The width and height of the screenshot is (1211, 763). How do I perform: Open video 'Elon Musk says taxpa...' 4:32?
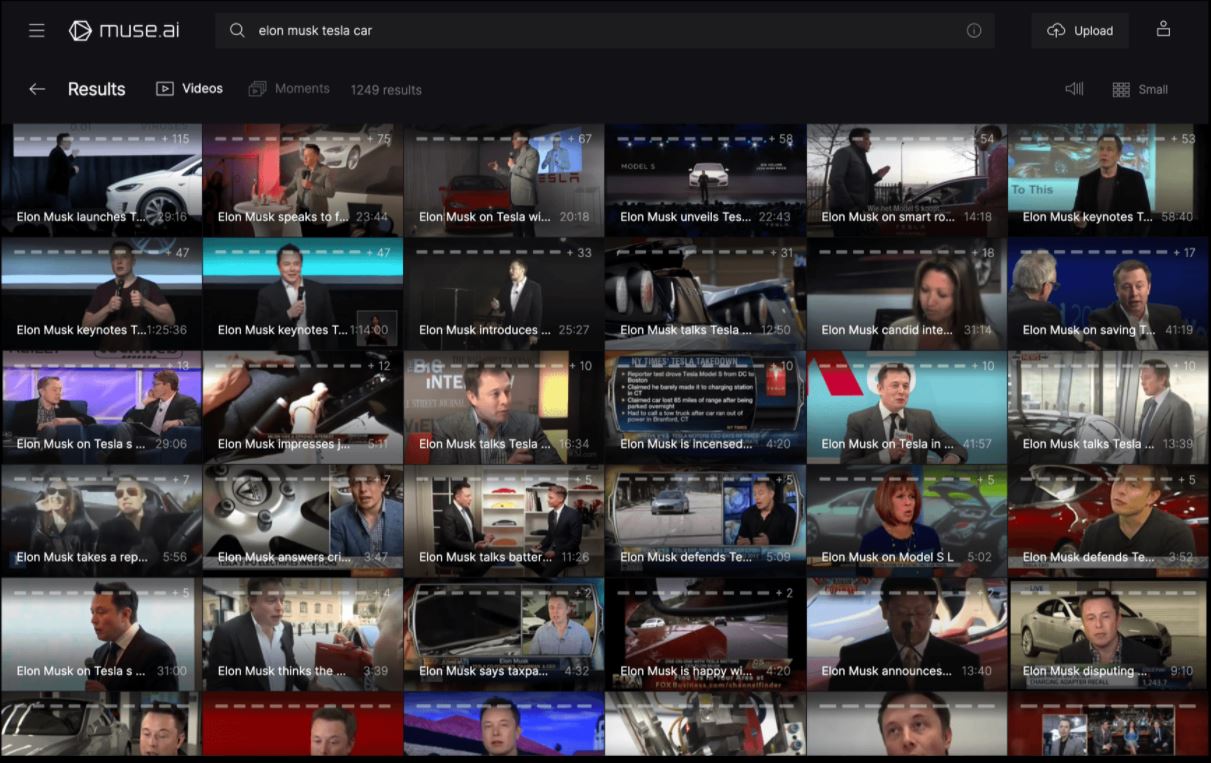pos(504,634)
